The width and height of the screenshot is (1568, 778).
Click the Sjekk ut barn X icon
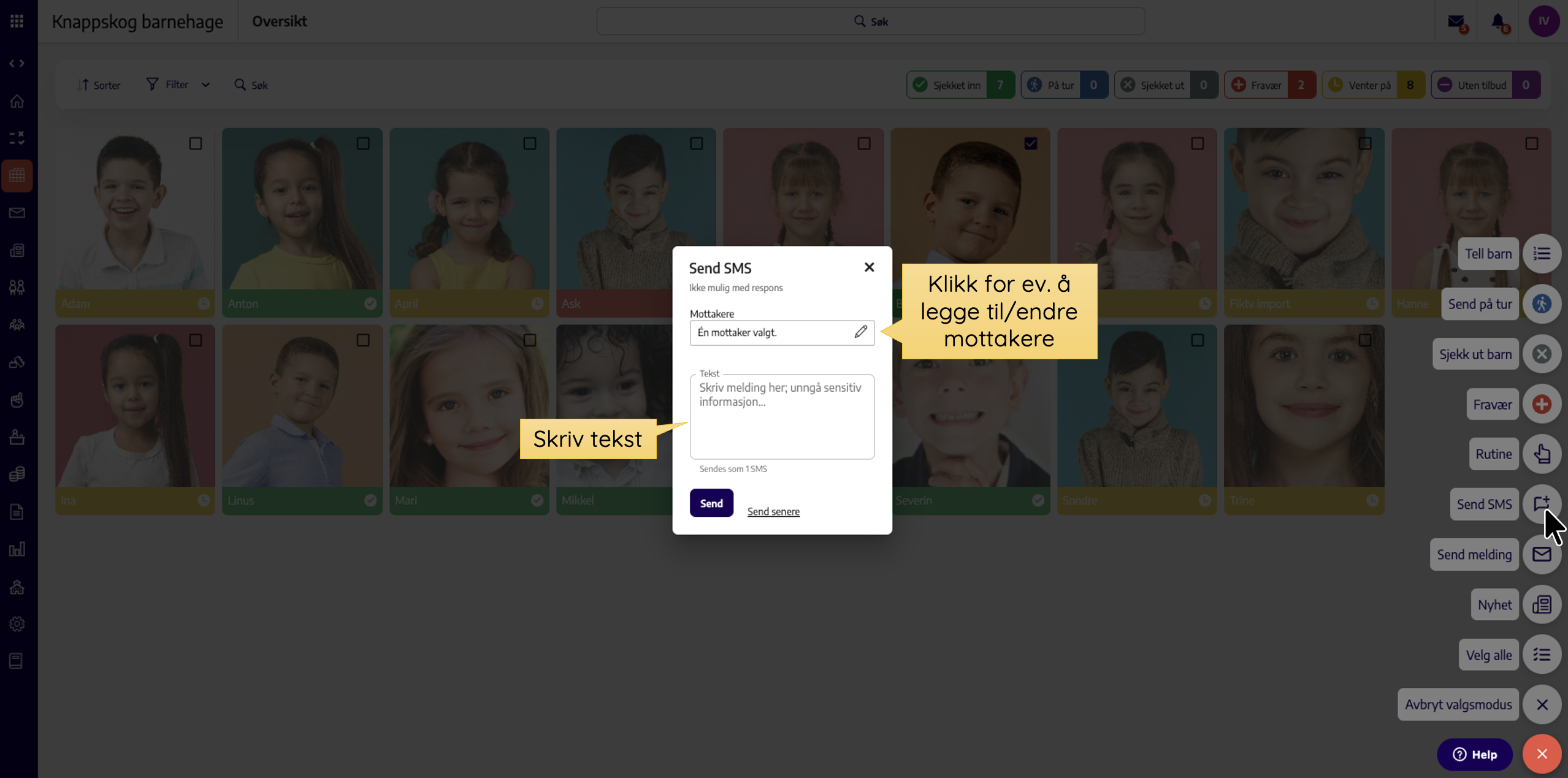point(1542,354)
